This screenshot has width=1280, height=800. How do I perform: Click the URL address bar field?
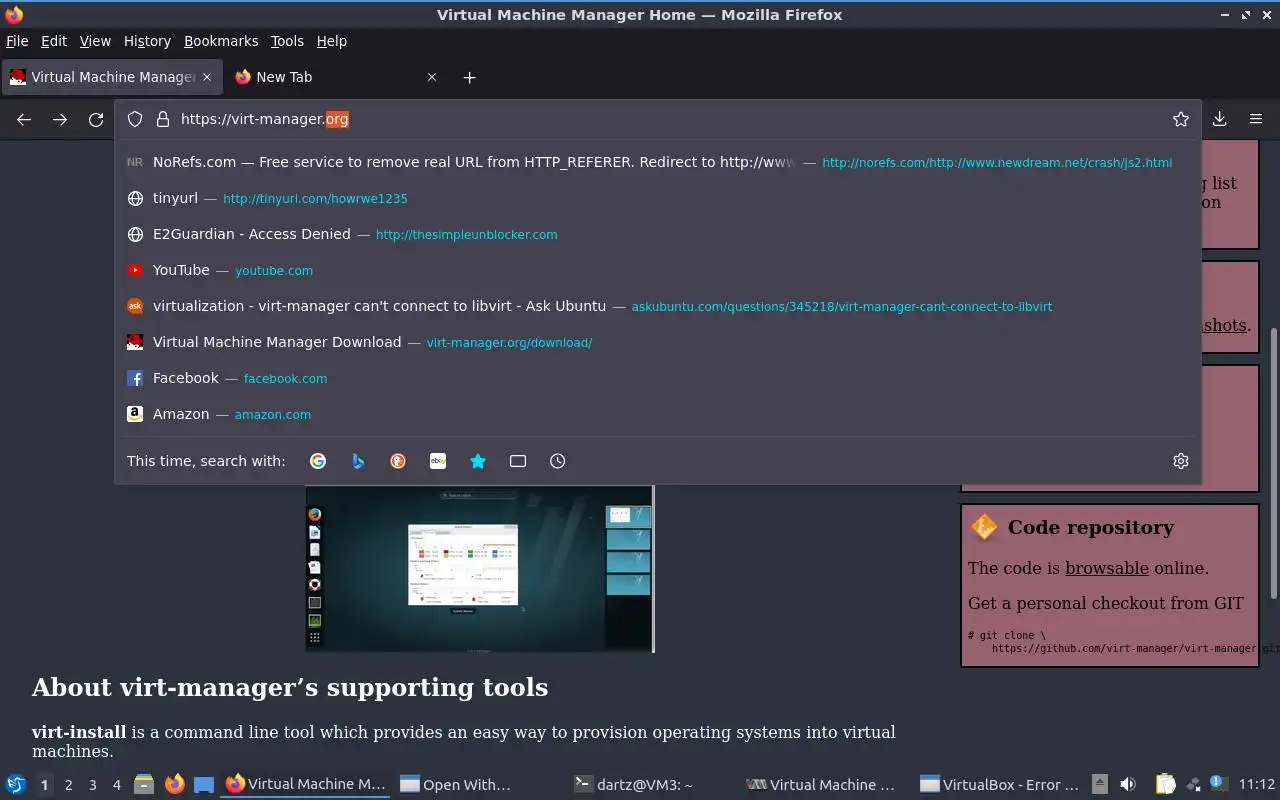[658, 119]
